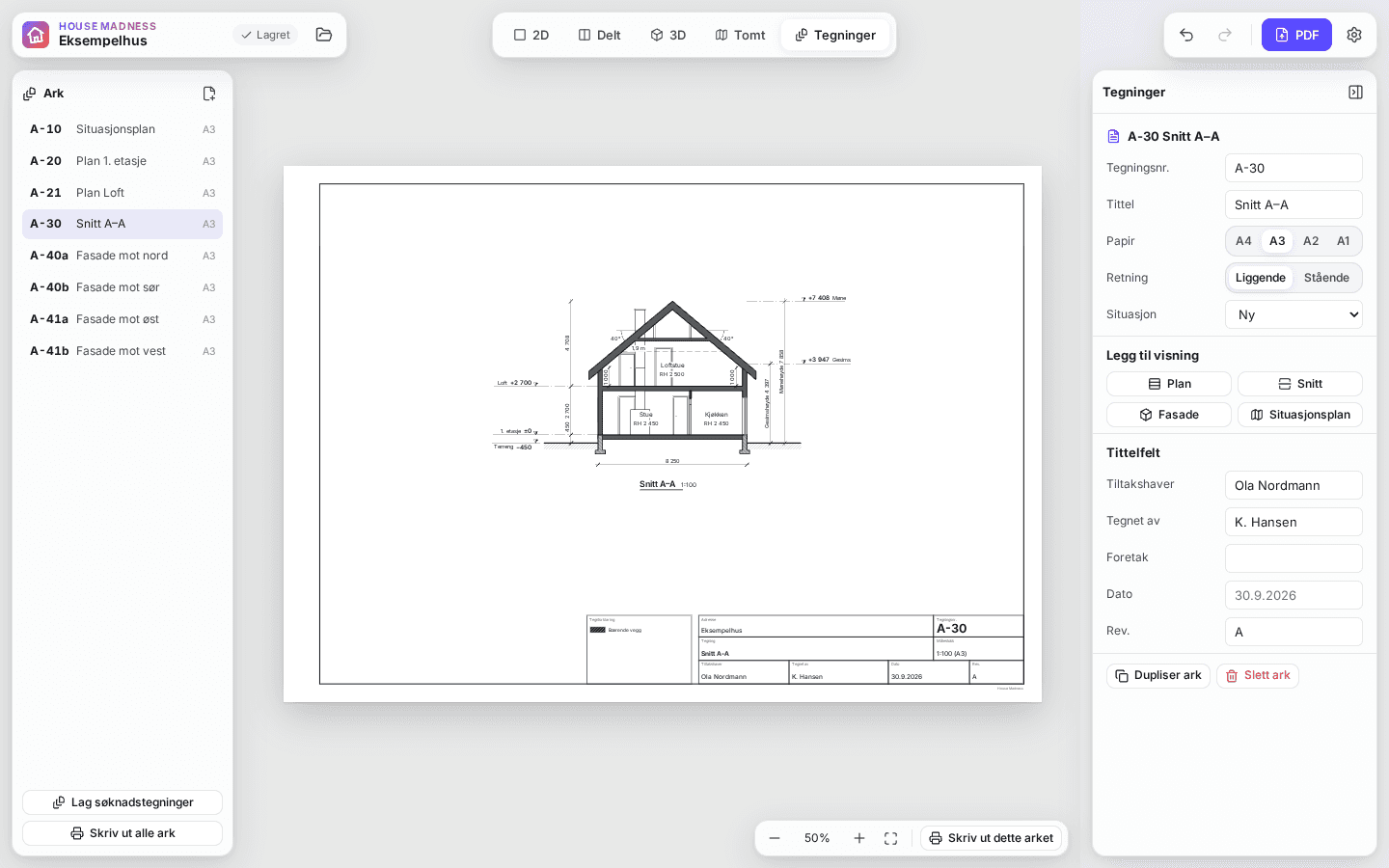Image resolution: width=1389 pixels, height=868 pixels.
Task: Click the 50% zoom level value
Action: click(x=817, y=838)
